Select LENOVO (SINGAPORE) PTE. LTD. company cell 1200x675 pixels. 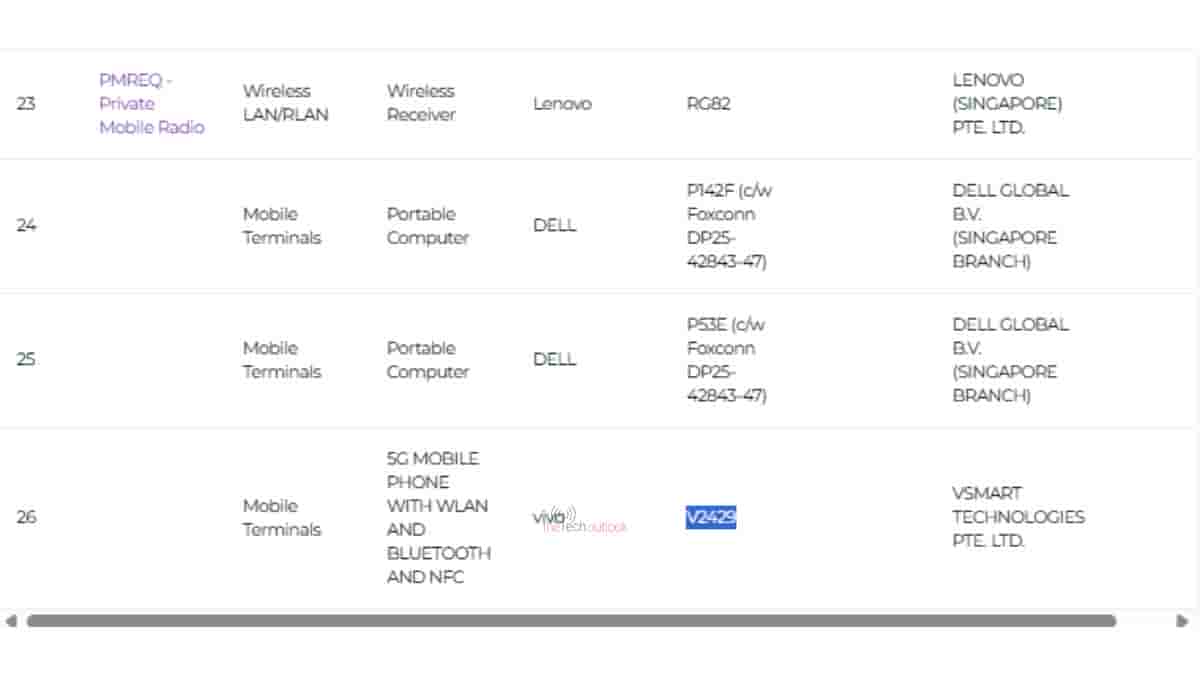[x=1007, y=103]
